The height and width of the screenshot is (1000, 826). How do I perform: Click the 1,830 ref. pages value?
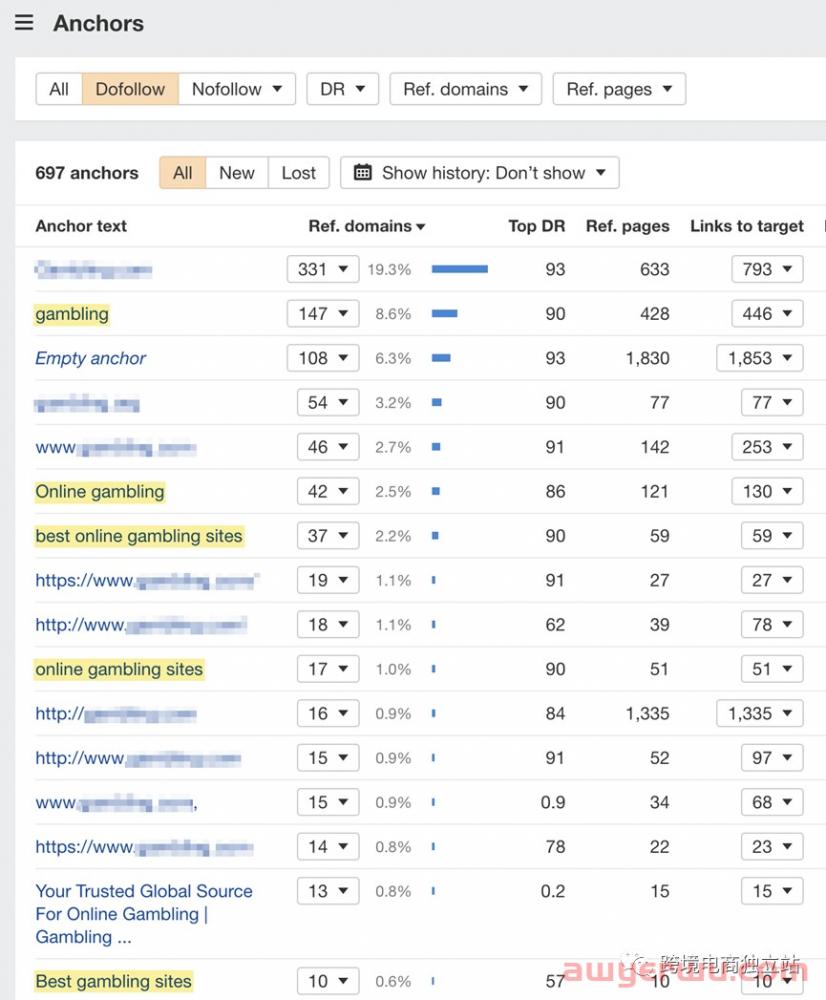point(647,358)
